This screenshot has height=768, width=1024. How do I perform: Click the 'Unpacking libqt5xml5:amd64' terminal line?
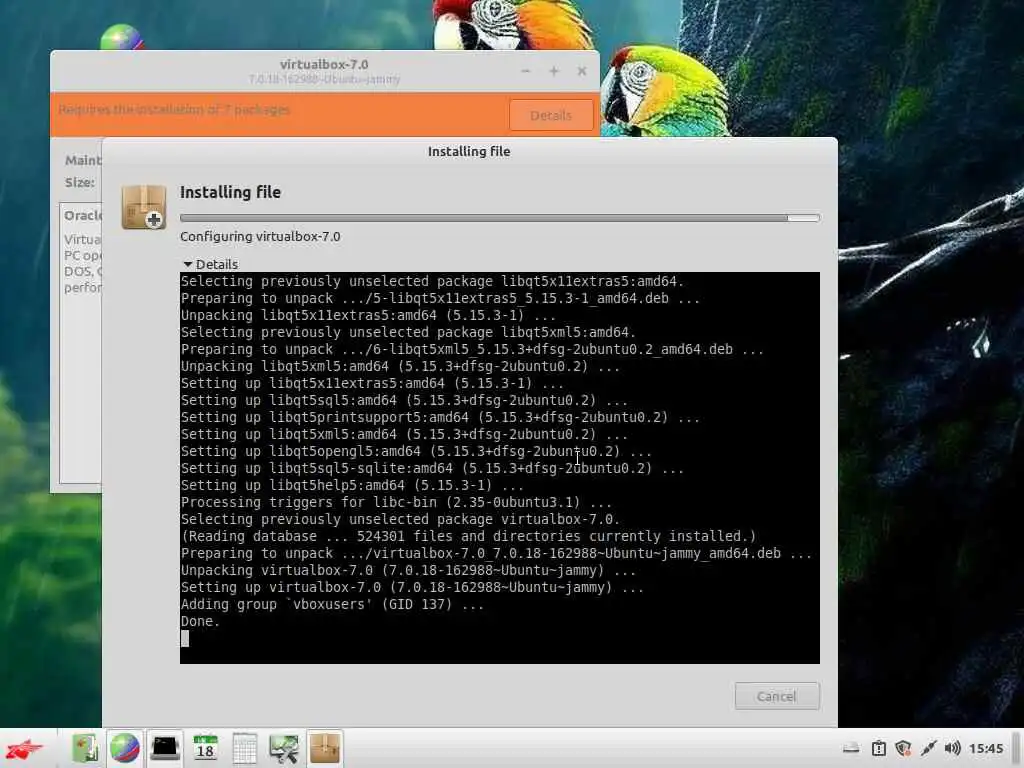[400, 366]
